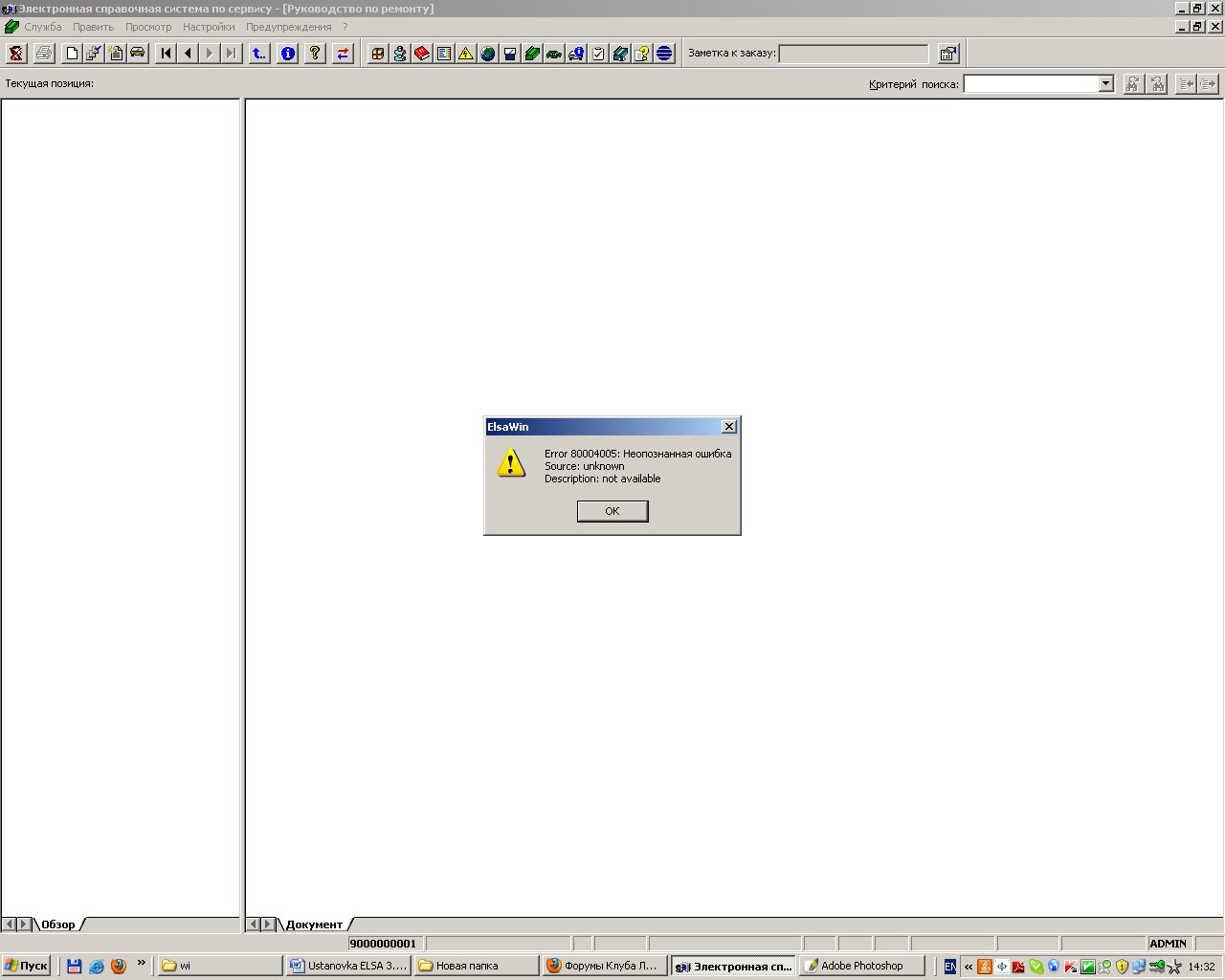Open the Настройки menu
The width and height of the screenshot is (1225, 980).
point(209,27)
